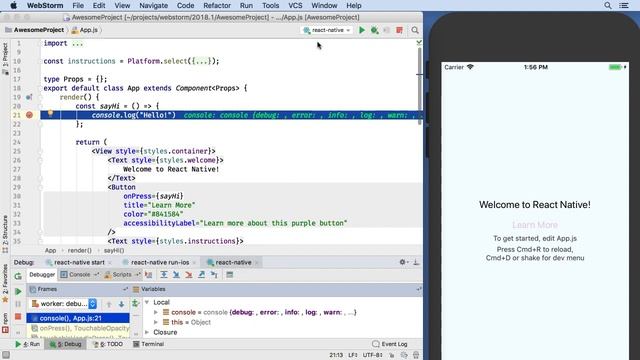Add a new watch in Variables
Screen dimensions: 640x360
tap(135, 303)
